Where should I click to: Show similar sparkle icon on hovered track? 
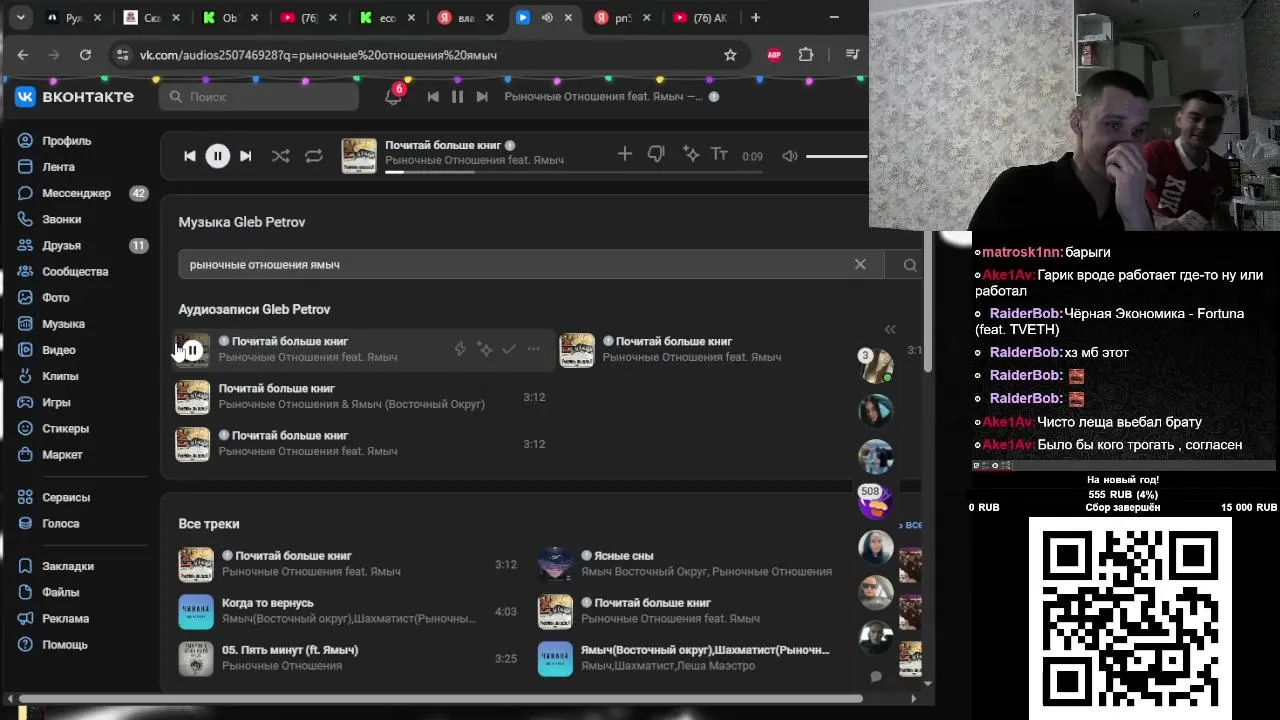point(485,349)
